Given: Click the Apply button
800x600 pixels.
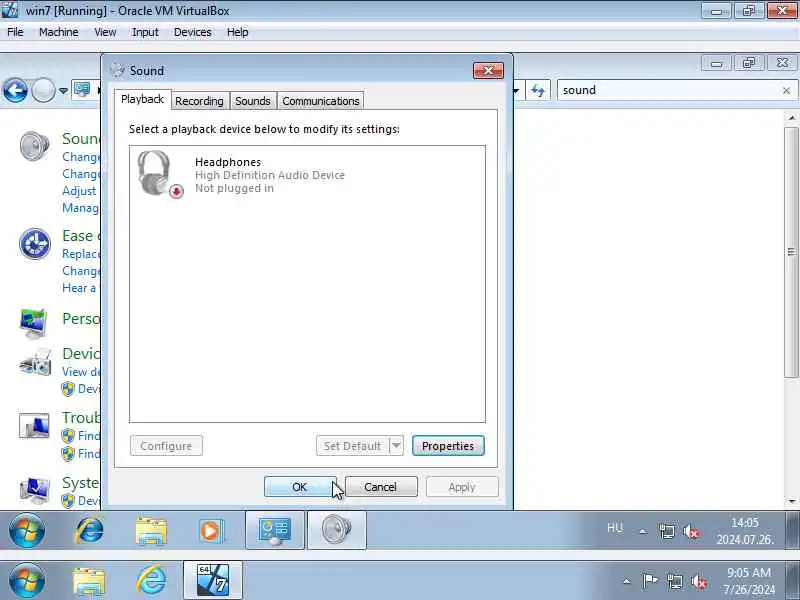Looking at the screenshot, I should click(462, 487).
